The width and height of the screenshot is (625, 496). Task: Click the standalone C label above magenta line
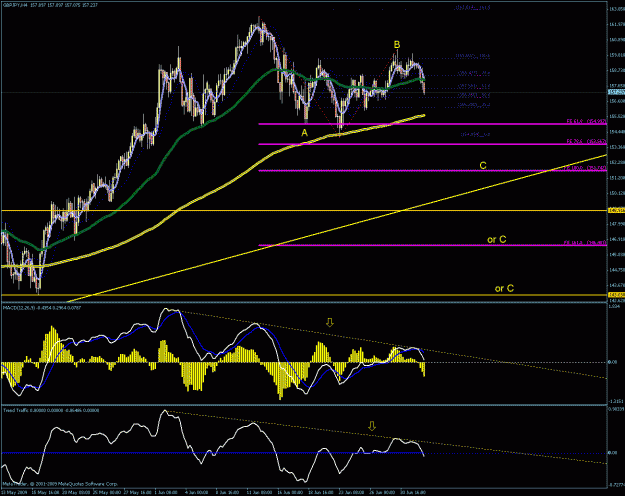click(483, 165)
